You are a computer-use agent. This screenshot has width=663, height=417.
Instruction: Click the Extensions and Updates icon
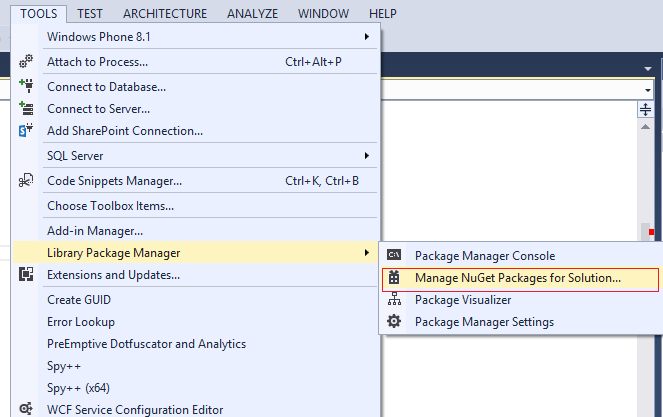click(x=26, y=274)
